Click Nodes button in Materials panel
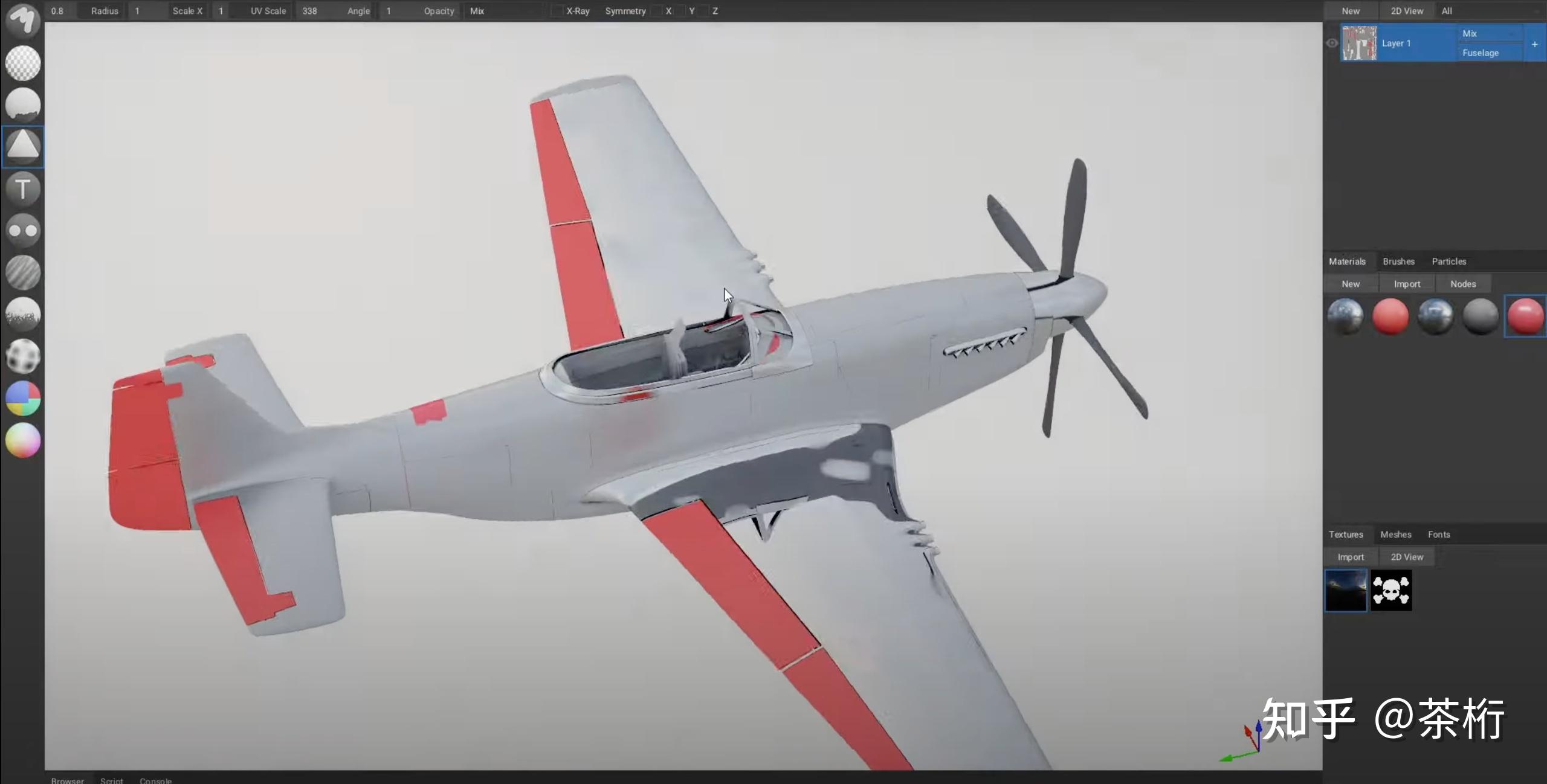This screenshot has width=1547, height=784. 1462,284
